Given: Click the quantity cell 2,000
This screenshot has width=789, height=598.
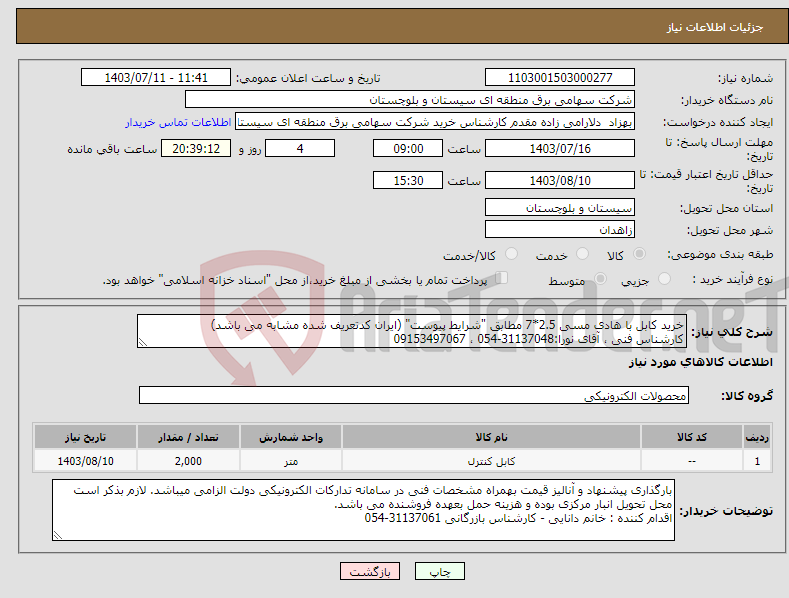Looking at the screenshot, I should (x=188, y=461).
